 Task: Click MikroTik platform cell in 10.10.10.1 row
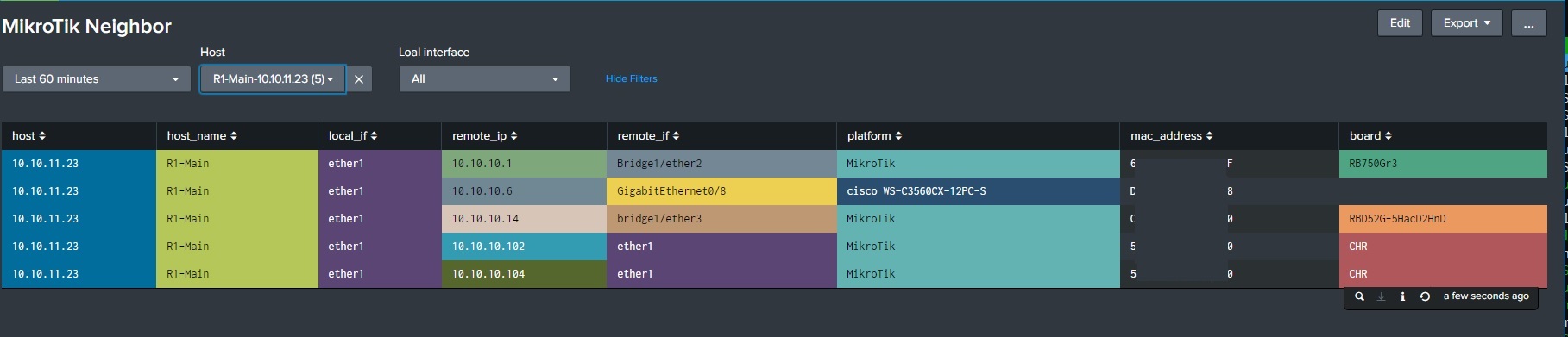click(x=979, y=164)
